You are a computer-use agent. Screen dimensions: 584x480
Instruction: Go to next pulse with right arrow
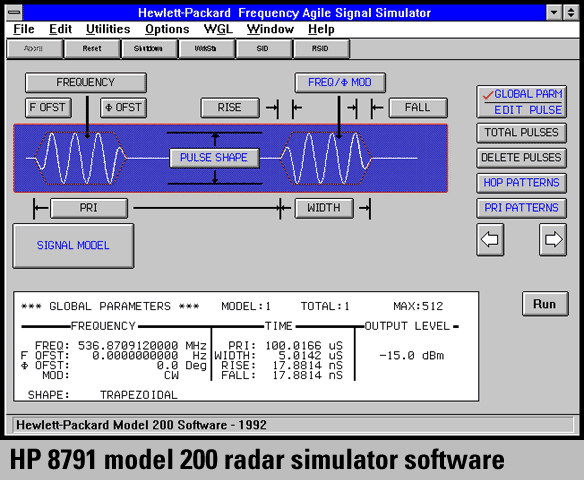553,239
